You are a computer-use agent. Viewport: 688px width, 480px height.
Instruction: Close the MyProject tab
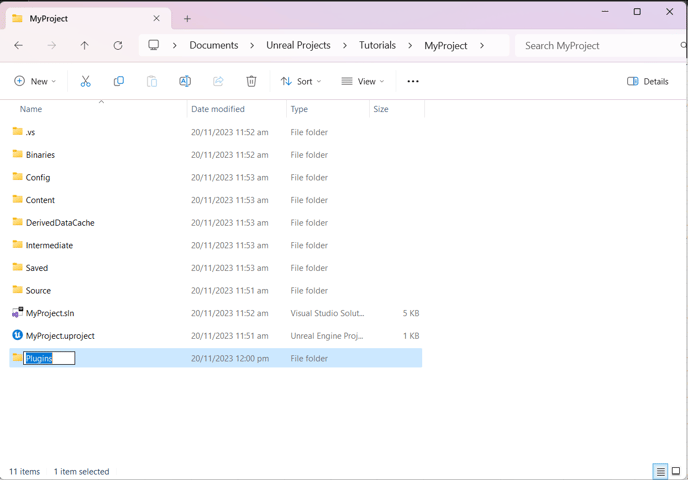click(x=157, y=18)
